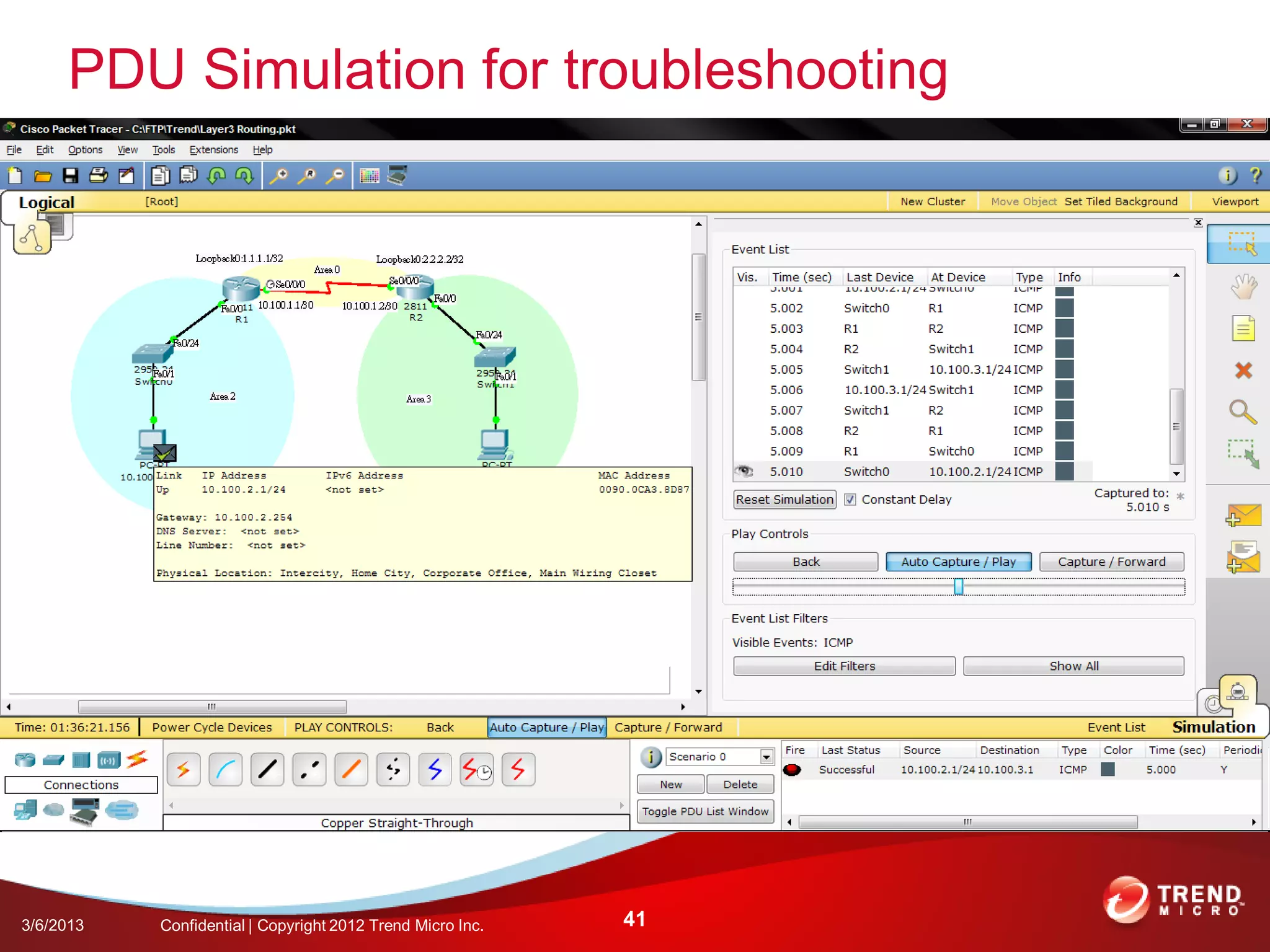Select the Inspect magnifier tool
This screenshot has width=1270, height=952.
(1242, 412)
